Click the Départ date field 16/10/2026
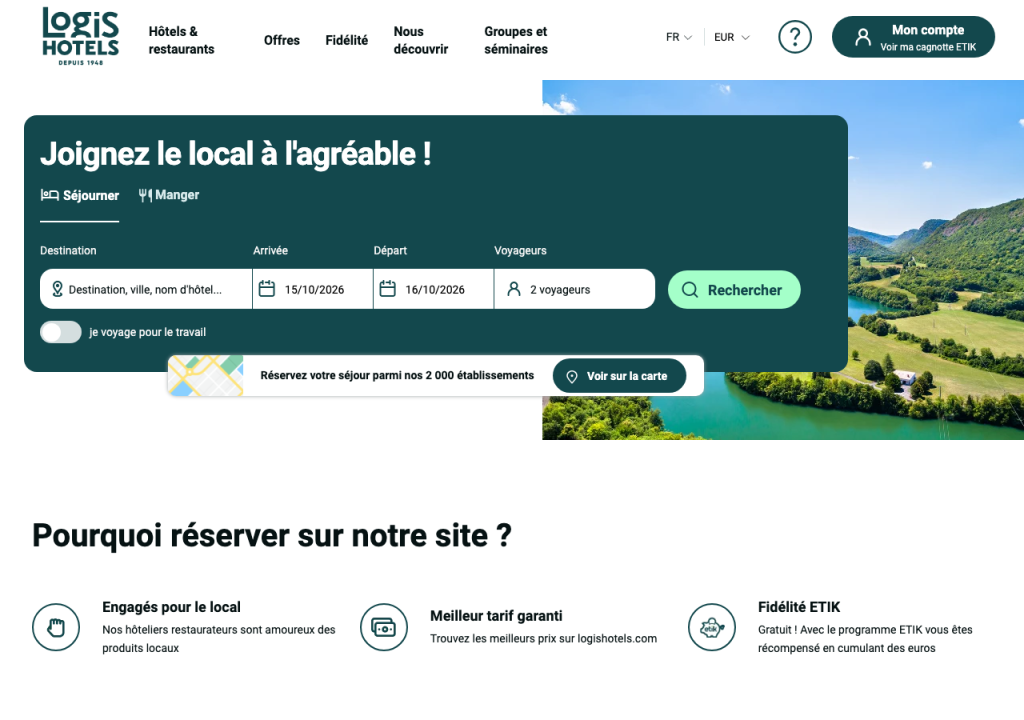The image size is (1024, 720). pos(434,289)
